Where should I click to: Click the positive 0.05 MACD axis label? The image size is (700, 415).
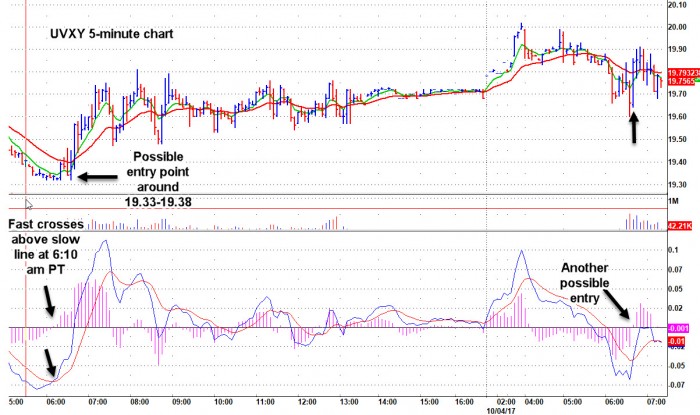(674, 289)
